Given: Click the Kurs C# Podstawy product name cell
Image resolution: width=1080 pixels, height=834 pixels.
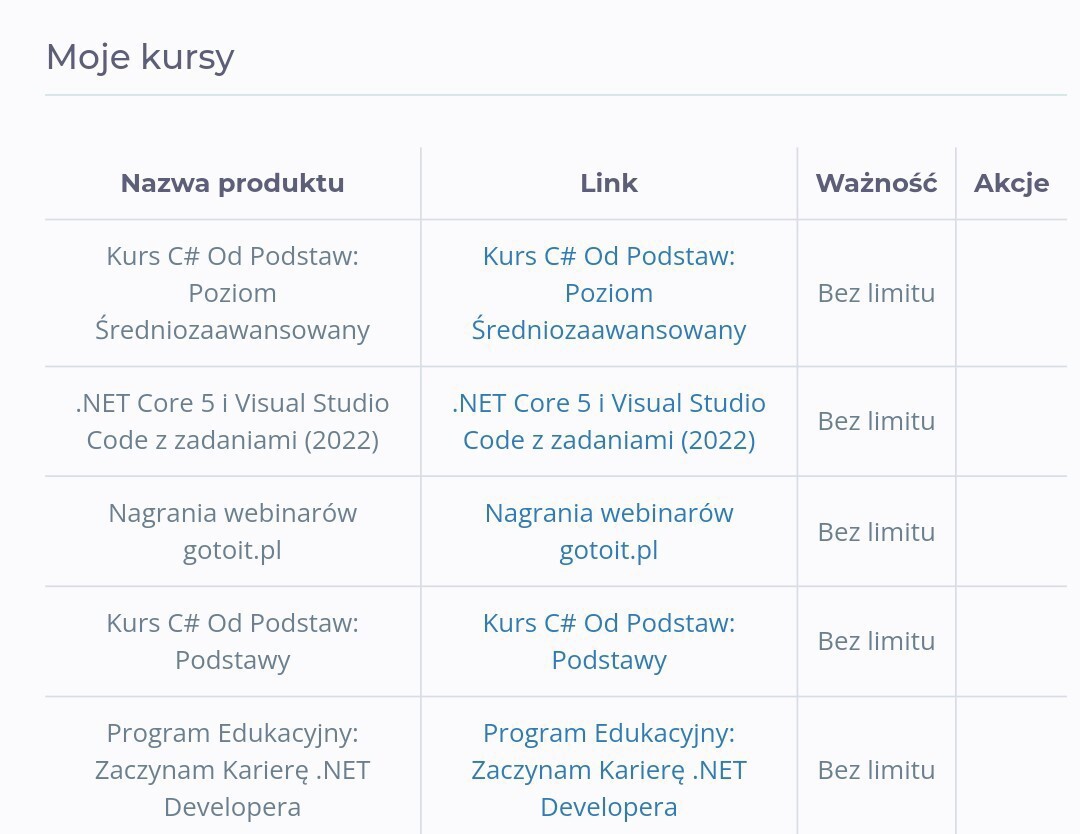Looking at the screenshot, I should tap(232, 641).
